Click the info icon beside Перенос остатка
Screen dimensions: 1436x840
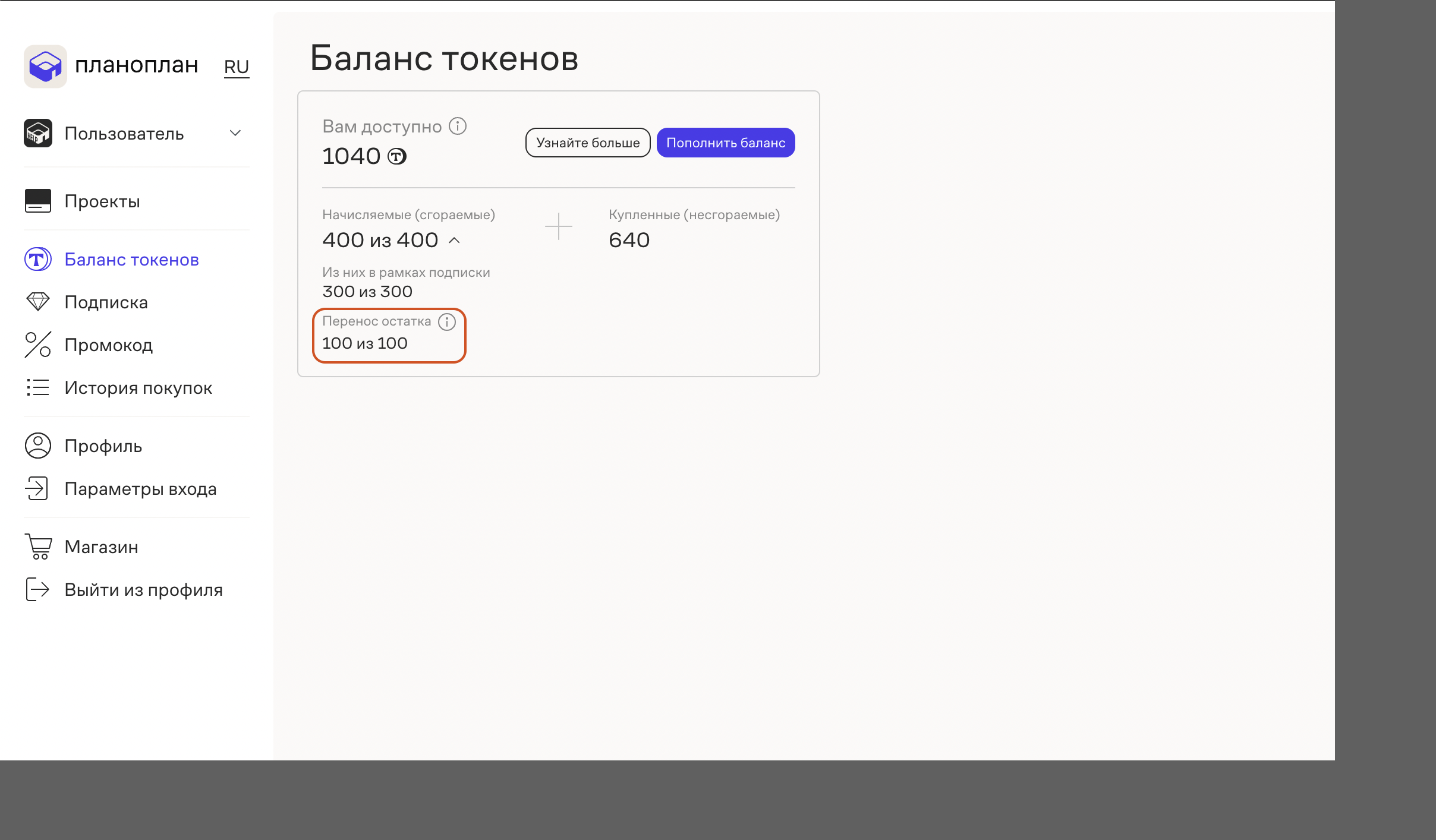pos(446,322)
